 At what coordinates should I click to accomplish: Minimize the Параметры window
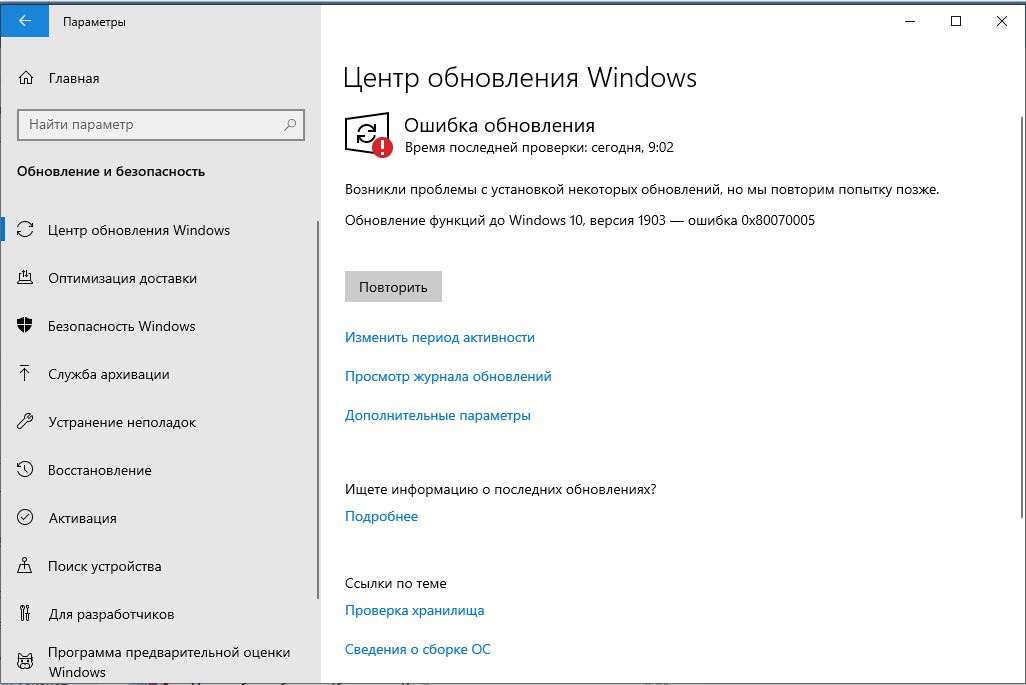(910, 21)
